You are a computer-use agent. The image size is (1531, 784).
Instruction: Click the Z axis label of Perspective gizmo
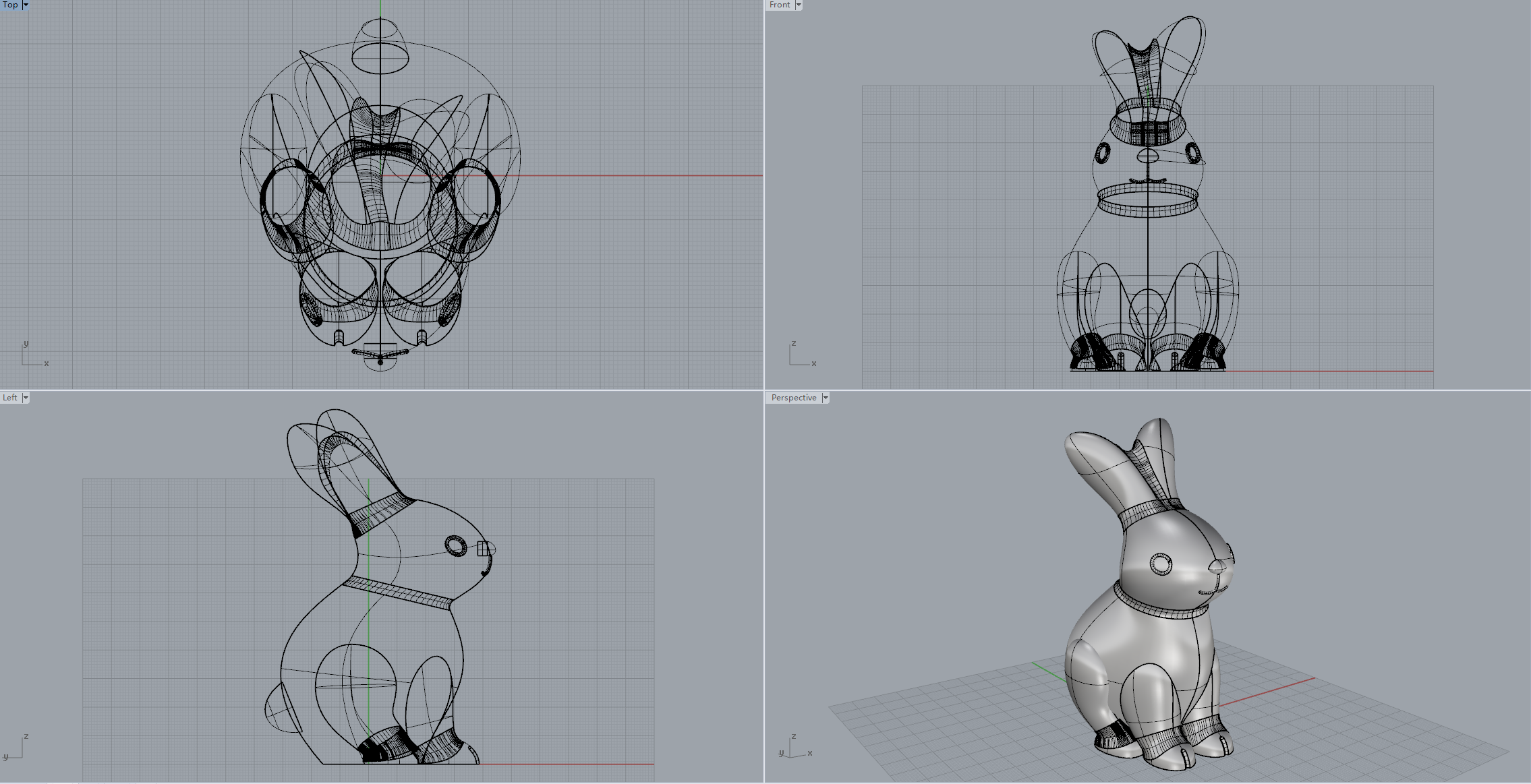[x=795, y=735]
